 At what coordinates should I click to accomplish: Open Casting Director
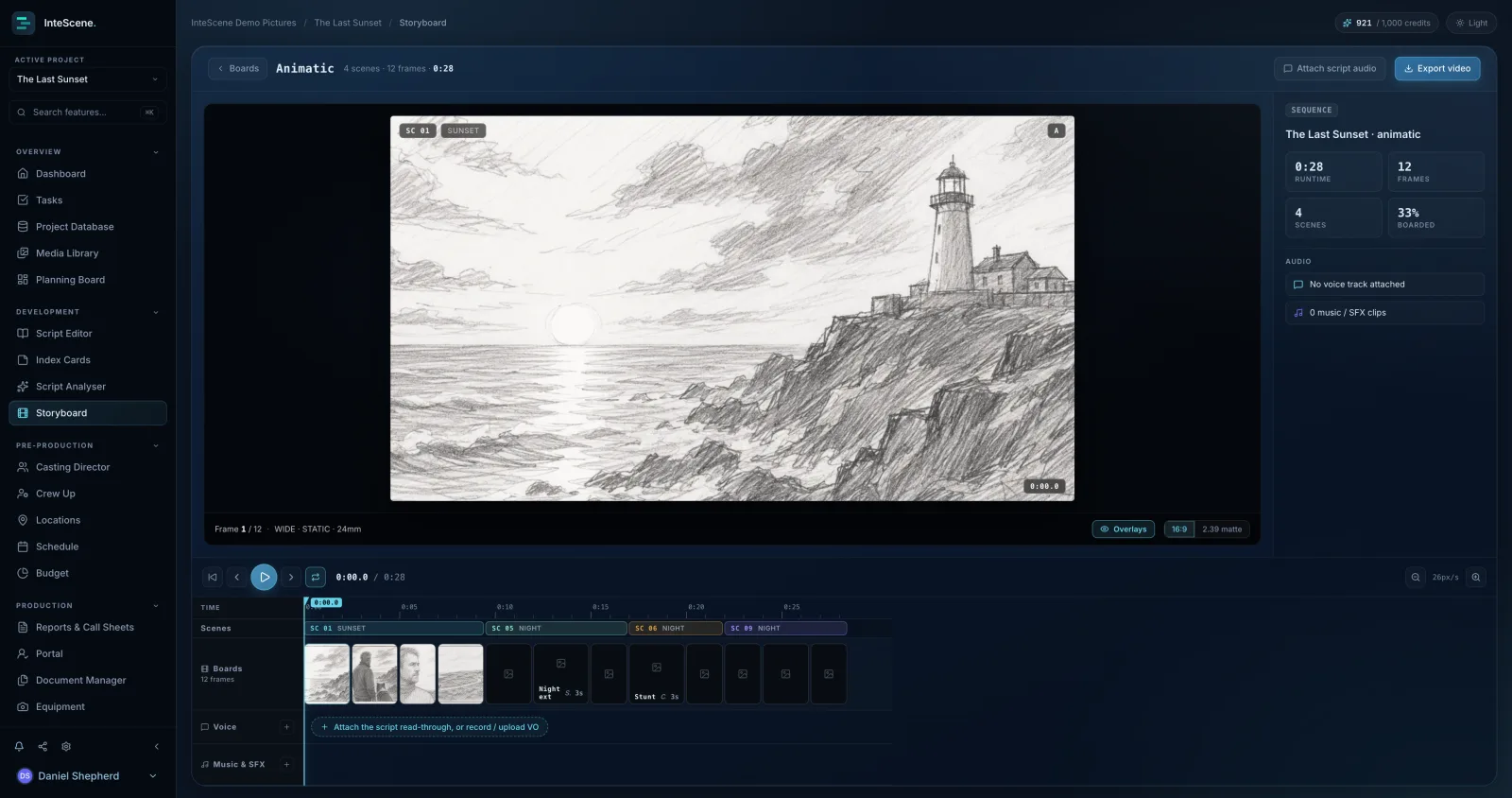coord(88,467)
